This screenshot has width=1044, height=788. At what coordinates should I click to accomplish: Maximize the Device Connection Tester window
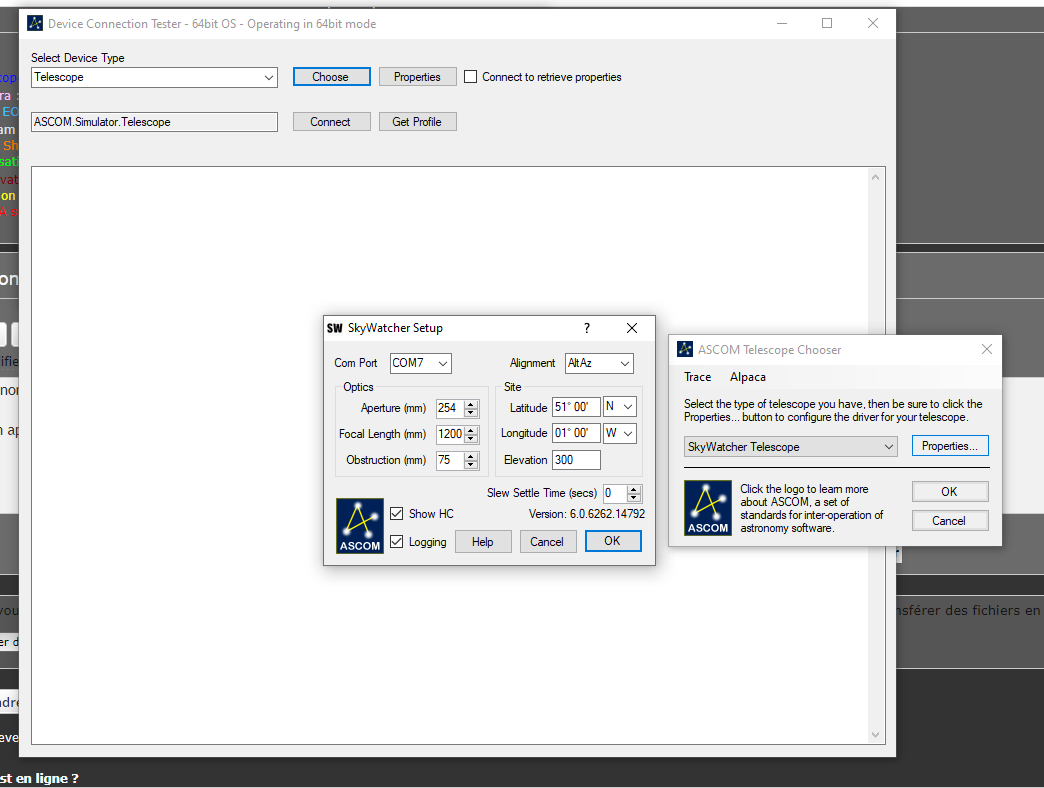point(827,23)
